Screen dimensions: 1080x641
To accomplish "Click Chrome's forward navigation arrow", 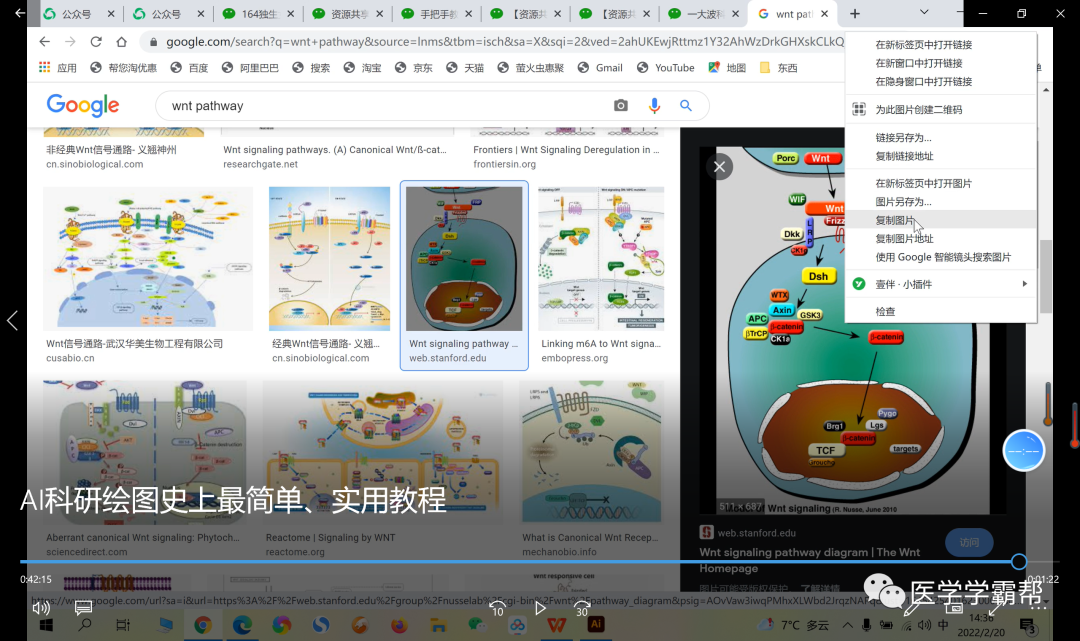I will [70, 42].
